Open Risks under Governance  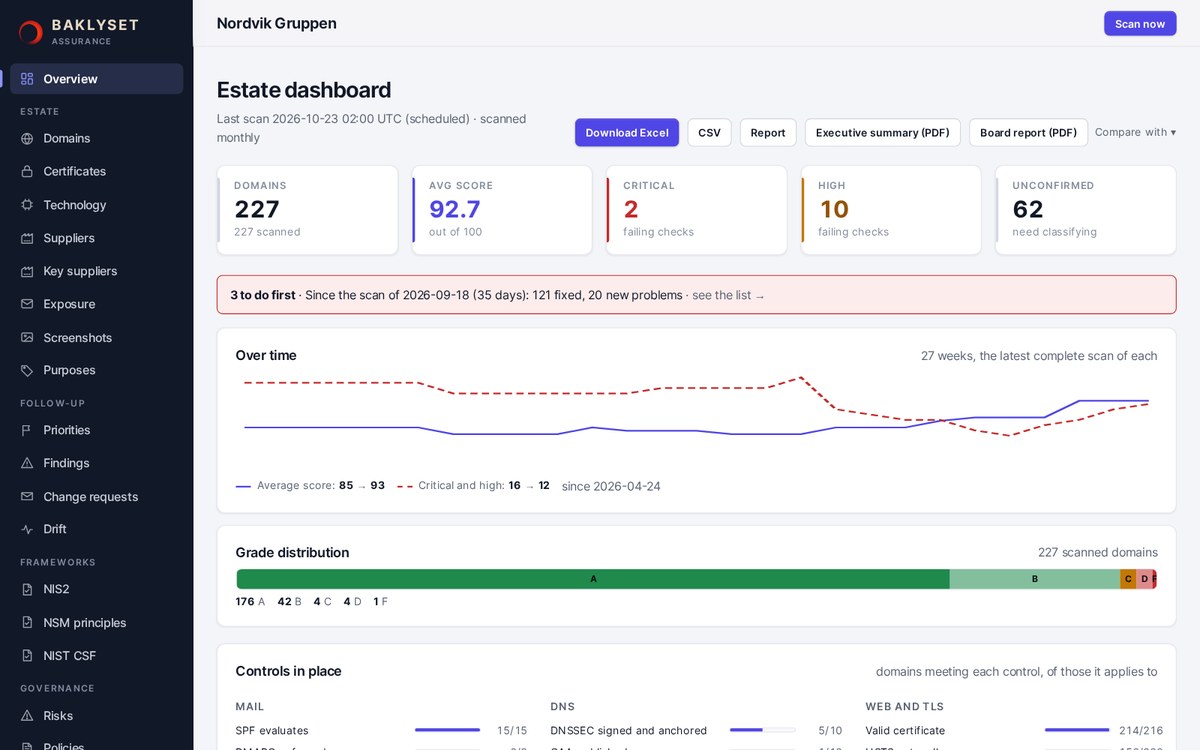pos(96,716)
